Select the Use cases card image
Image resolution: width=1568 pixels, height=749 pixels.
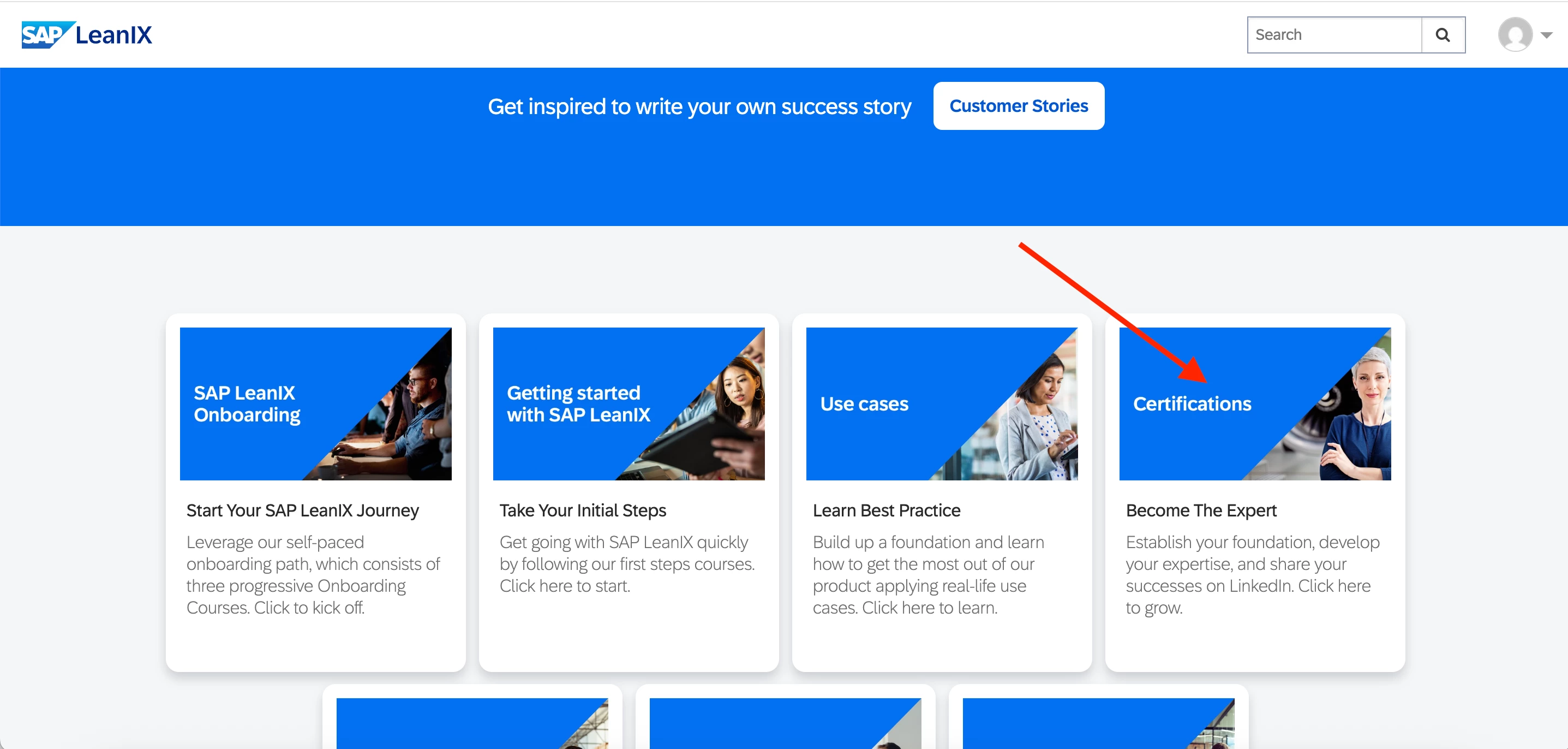point(941,404)
